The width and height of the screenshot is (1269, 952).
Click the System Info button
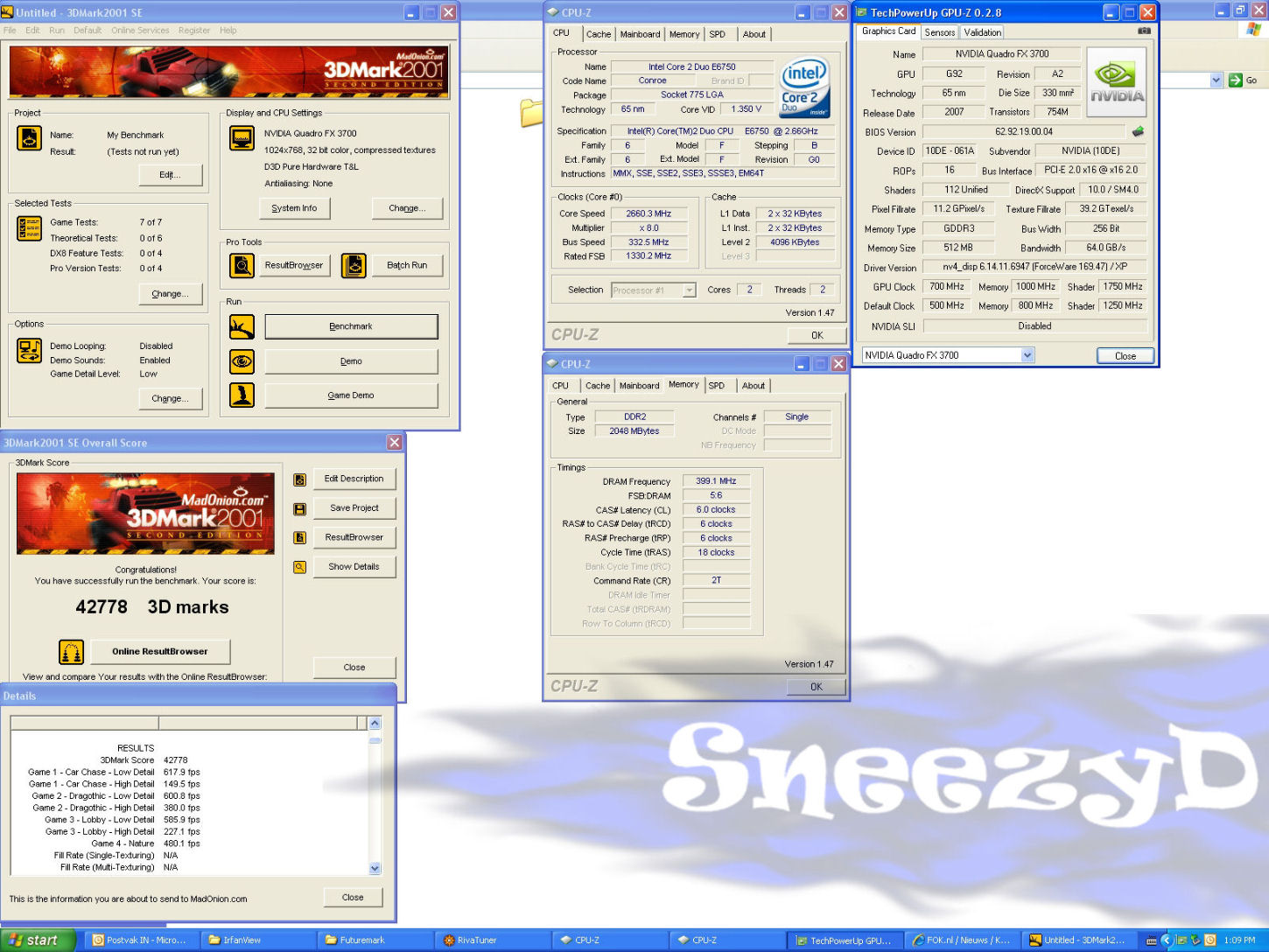pos(294,208)
